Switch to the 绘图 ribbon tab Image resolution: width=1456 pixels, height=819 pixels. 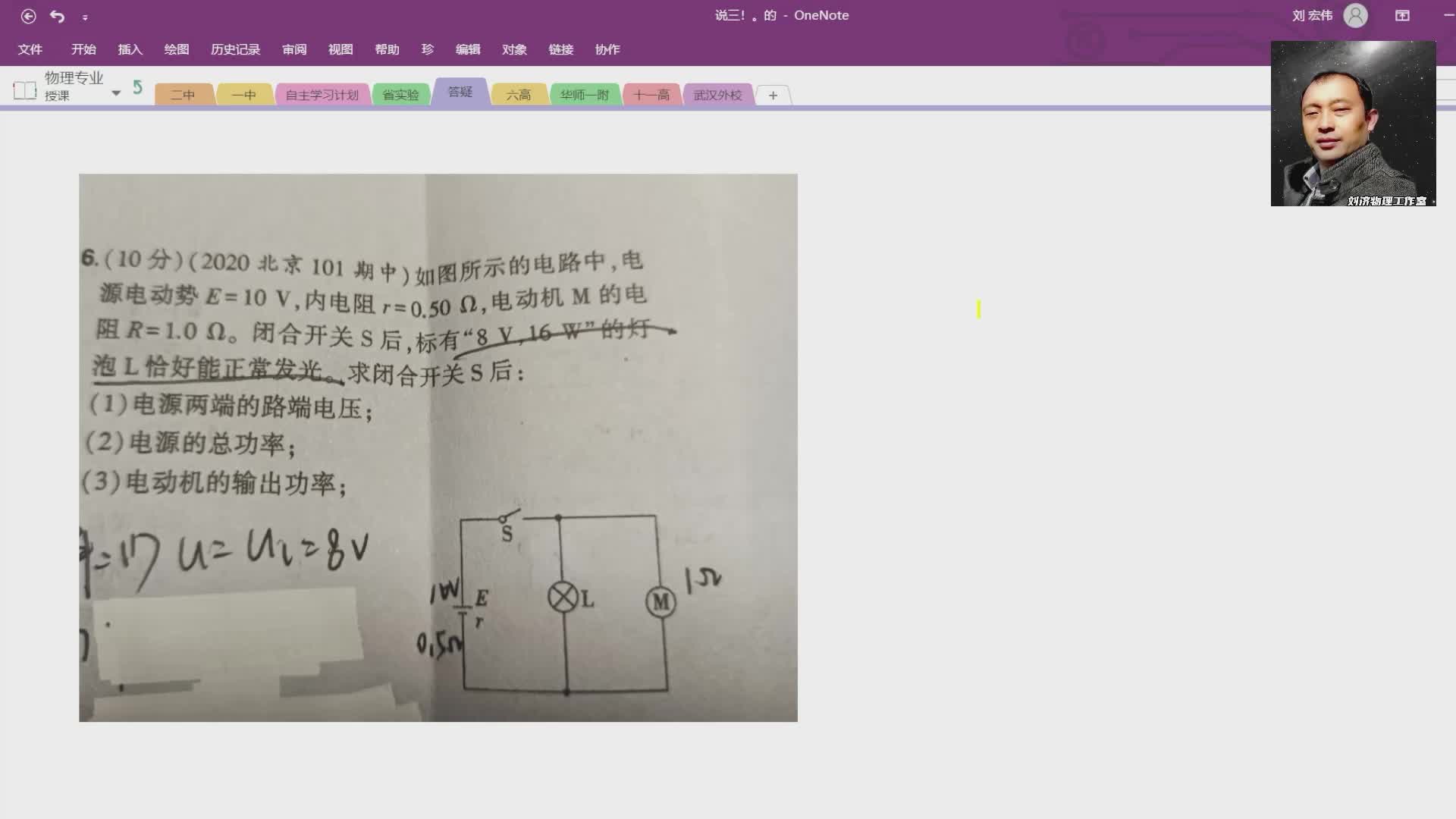tap(176, 49)
